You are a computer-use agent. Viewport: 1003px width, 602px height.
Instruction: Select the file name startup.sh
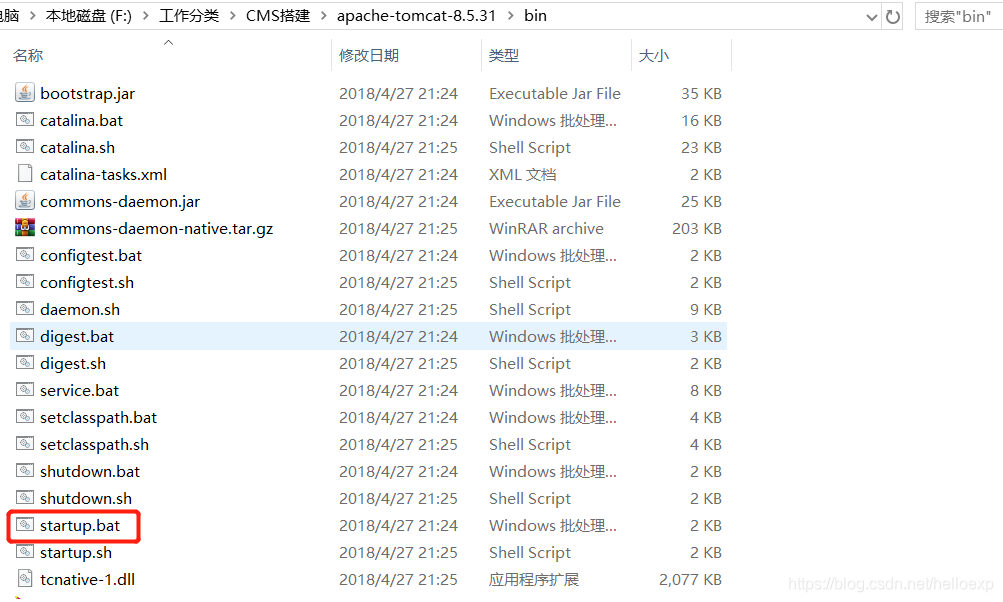(76, 552)
